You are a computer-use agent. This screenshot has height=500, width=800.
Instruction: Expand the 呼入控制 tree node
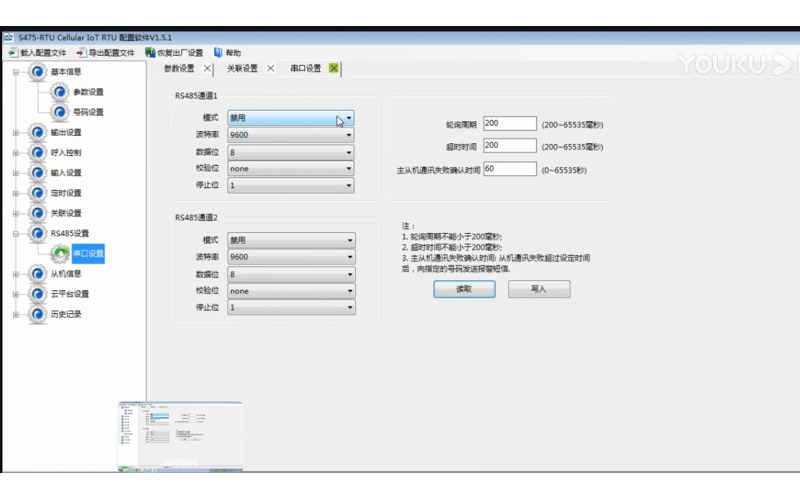tap(16, 153)
